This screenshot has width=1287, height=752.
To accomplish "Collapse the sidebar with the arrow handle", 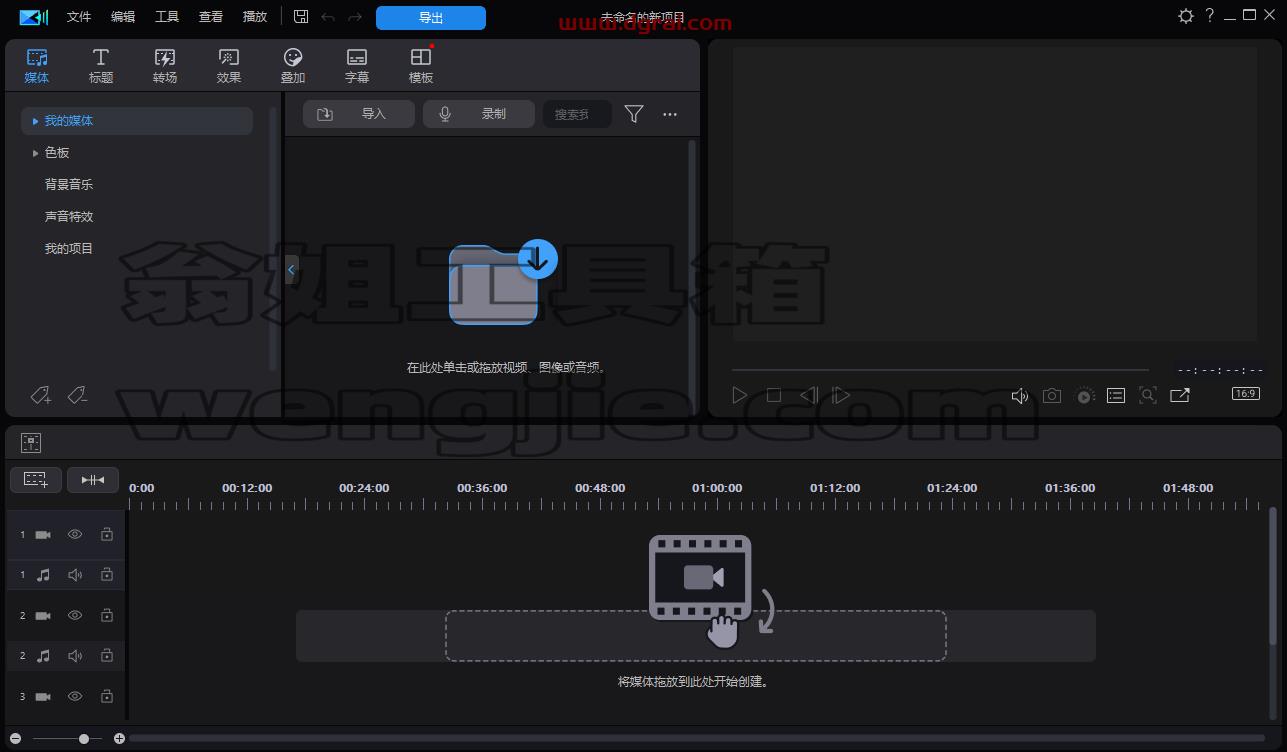I will pyautogui.click(x=291, y=270).
